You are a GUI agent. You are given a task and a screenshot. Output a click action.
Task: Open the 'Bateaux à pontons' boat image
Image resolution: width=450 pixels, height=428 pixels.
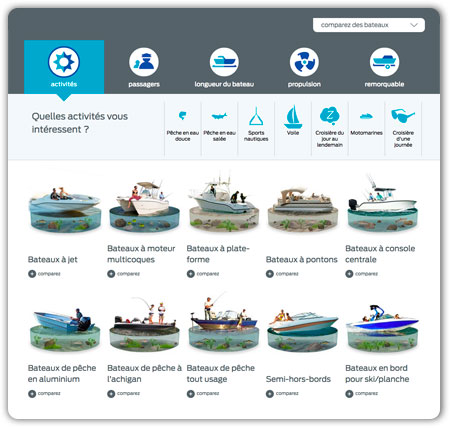303,210
